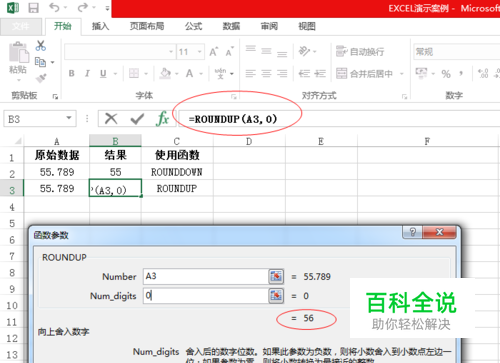Apply comma thousands separator style
Viewport: 500px width, 363px height.
461,73
